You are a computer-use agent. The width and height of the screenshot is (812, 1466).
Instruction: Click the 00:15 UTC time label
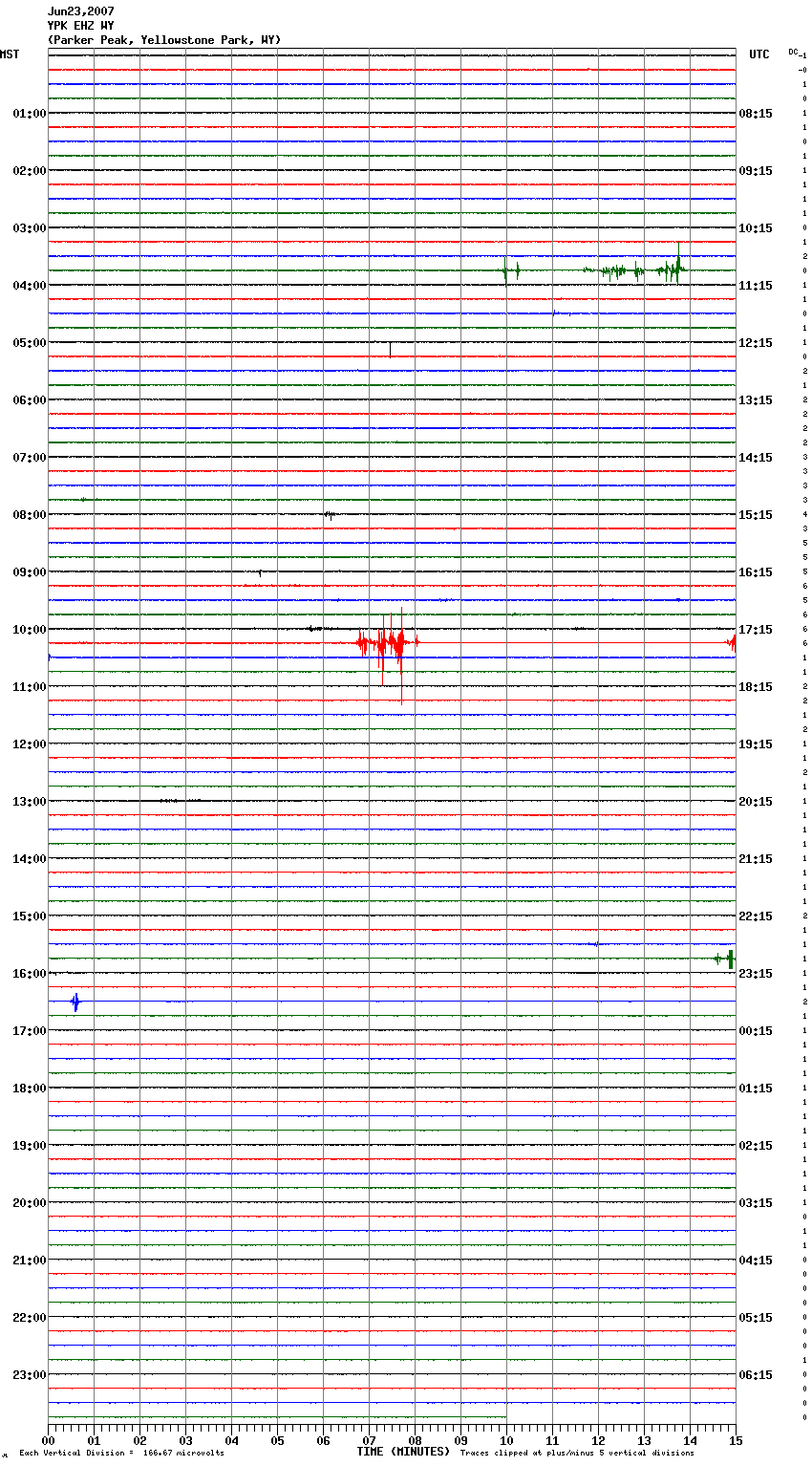pyautogui.click(x=756, y=1031)
